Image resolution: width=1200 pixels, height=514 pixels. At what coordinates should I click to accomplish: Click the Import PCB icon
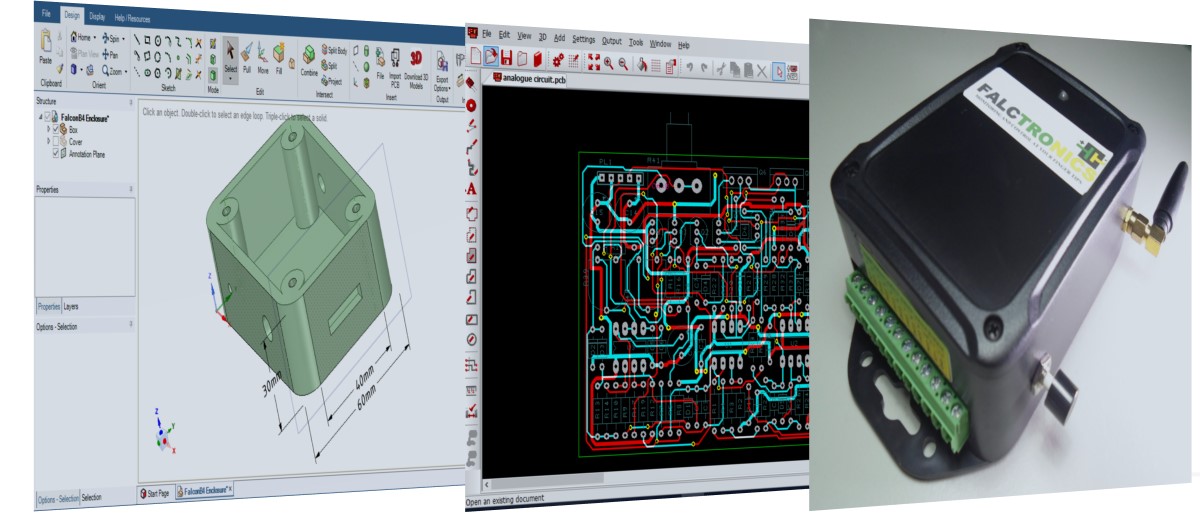[395, 57]
